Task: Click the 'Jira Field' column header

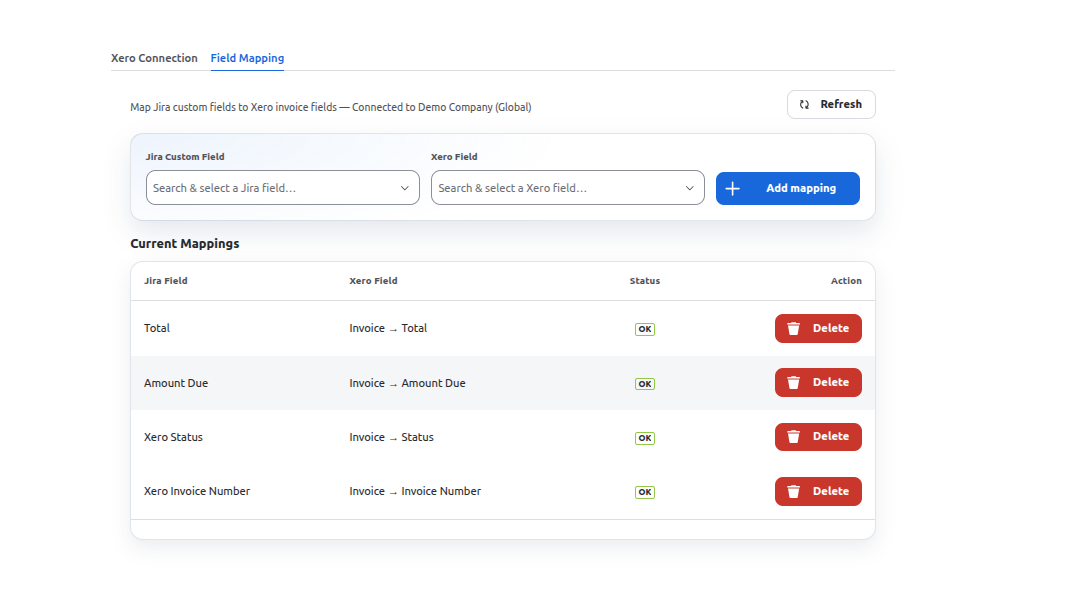Action: click(x=166, y=281)
